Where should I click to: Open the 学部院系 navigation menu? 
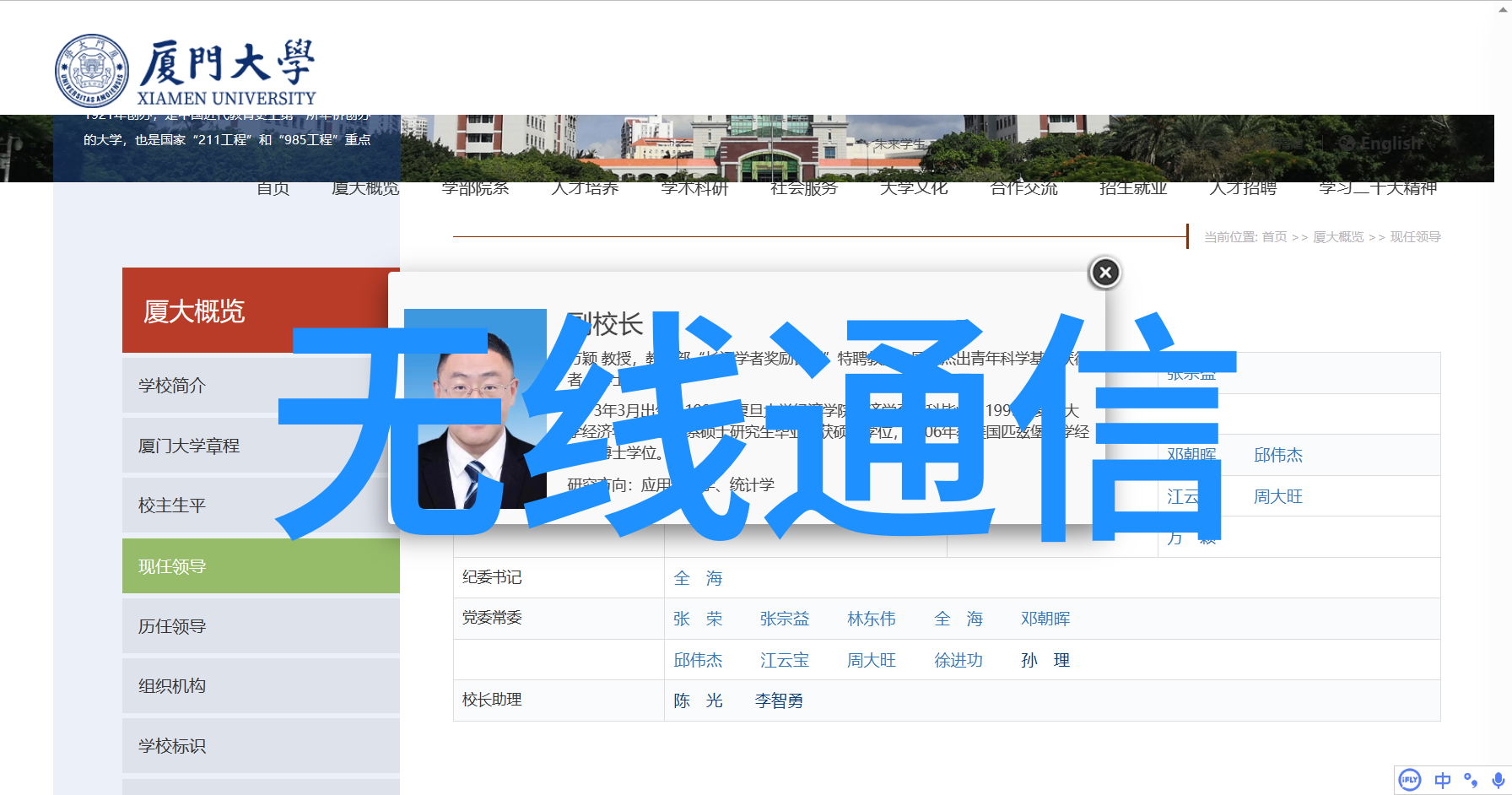click(x=475, y=188)
